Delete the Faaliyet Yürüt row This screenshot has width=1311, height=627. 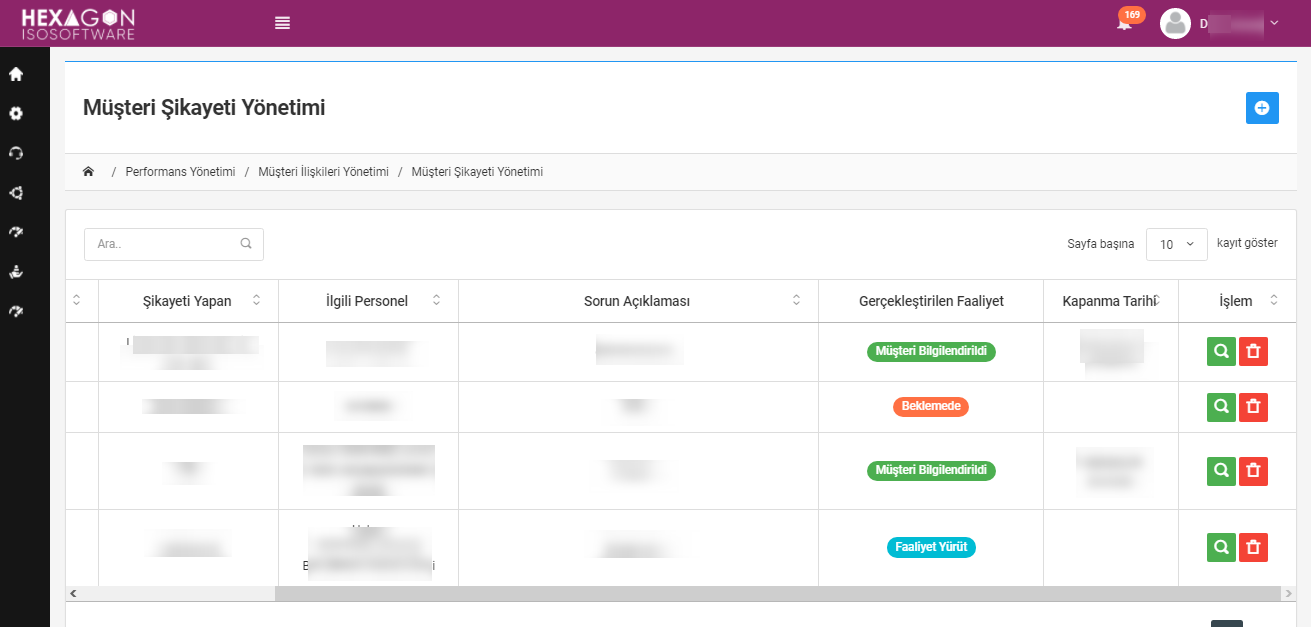point(1253,547)
